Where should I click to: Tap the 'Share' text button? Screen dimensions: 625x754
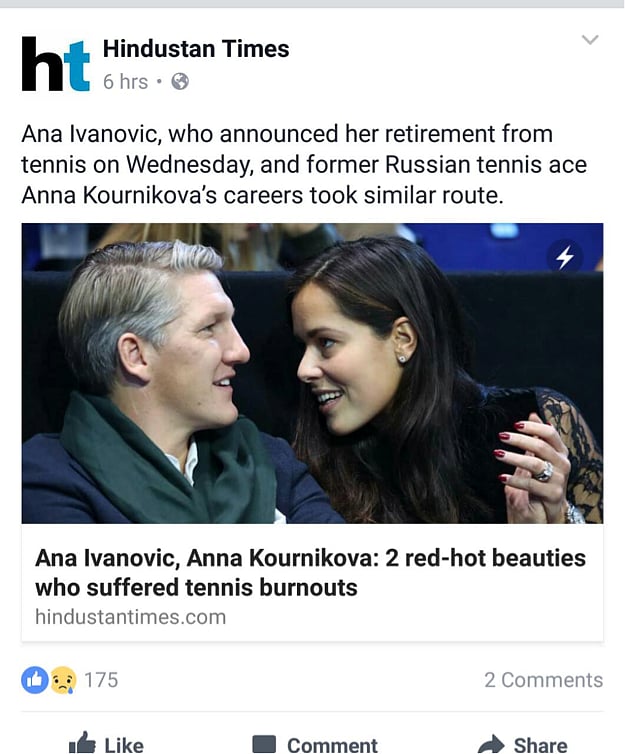tap(540, 745)
